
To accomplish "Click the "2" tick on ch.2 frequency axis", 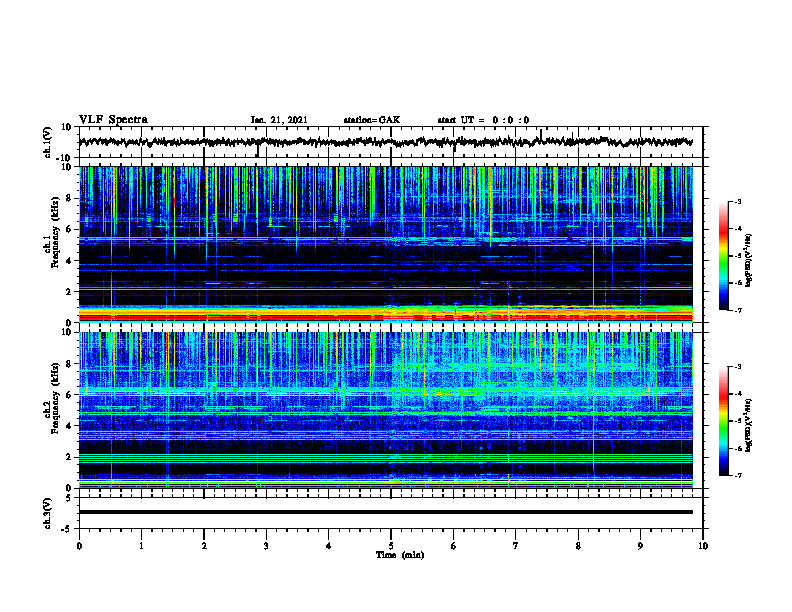I will pyautogui.click(x=69, y=457).
